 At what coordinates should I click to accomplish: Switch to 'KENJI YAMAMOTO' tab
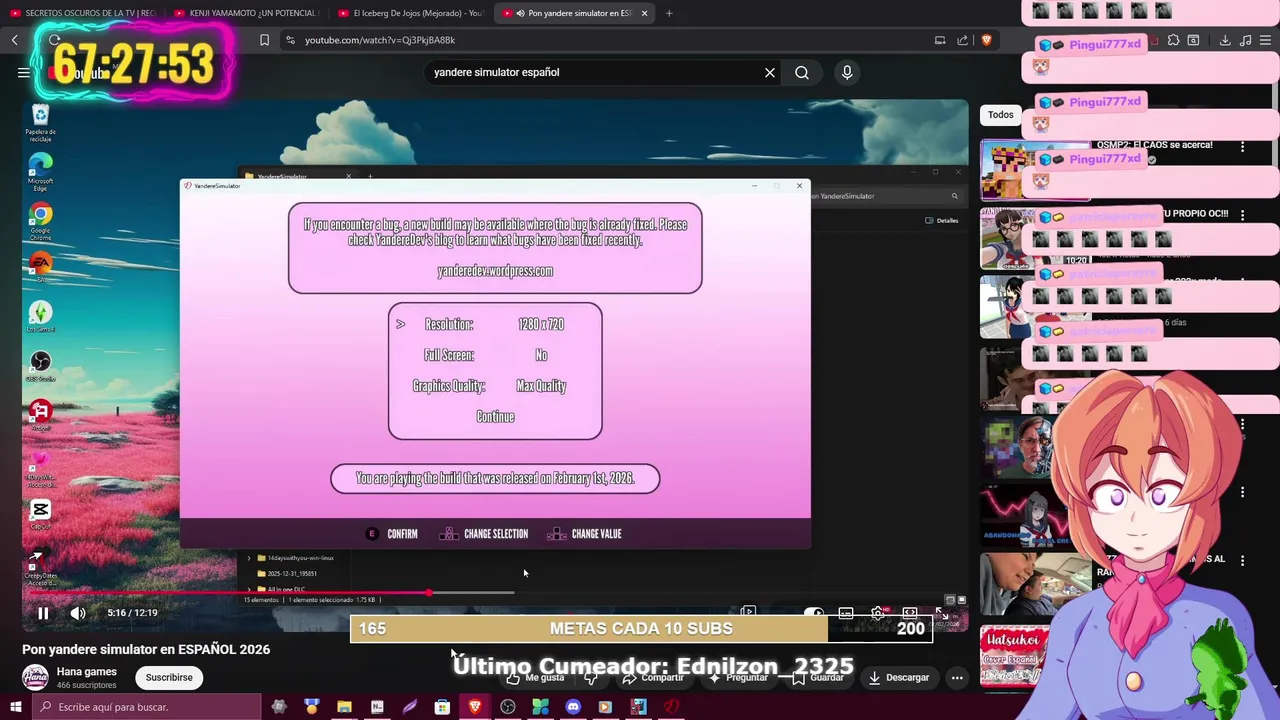(x=245, y=13)
